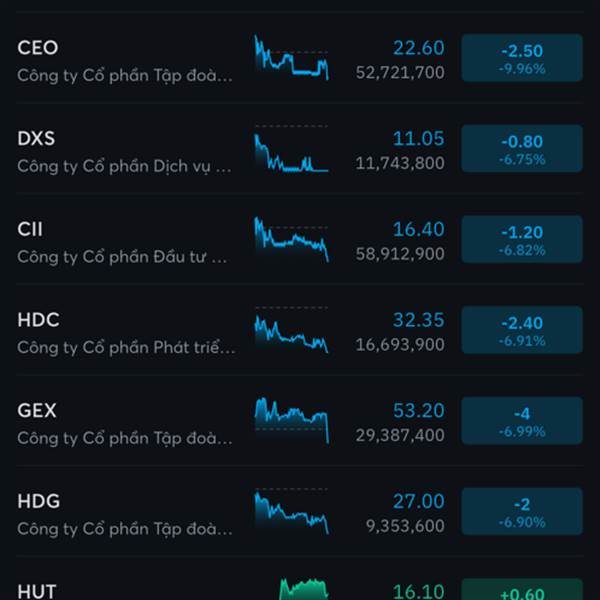
Task: Open the HUT stock ticker
Action: pyautogui.click(x=37, y=592)
